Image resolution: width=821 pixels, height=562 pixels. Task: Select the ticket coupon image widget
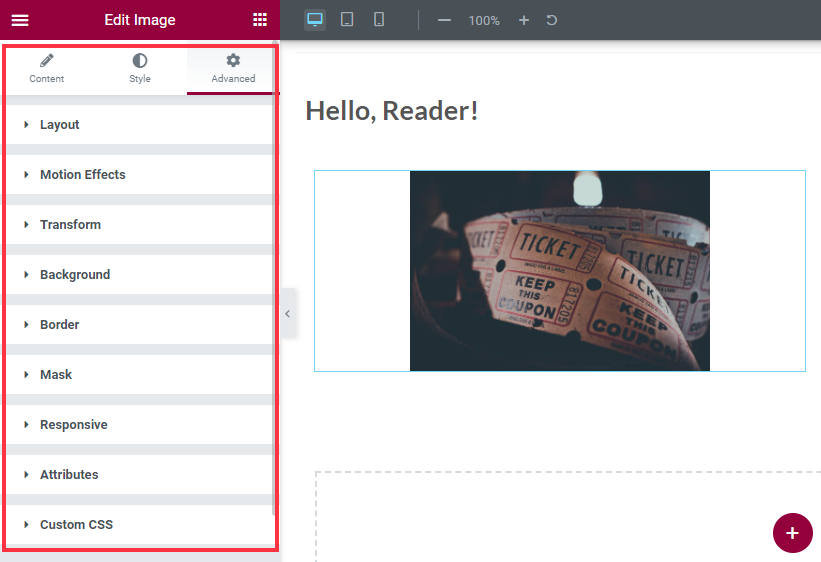pyautogui.click(x=560, y=271)
